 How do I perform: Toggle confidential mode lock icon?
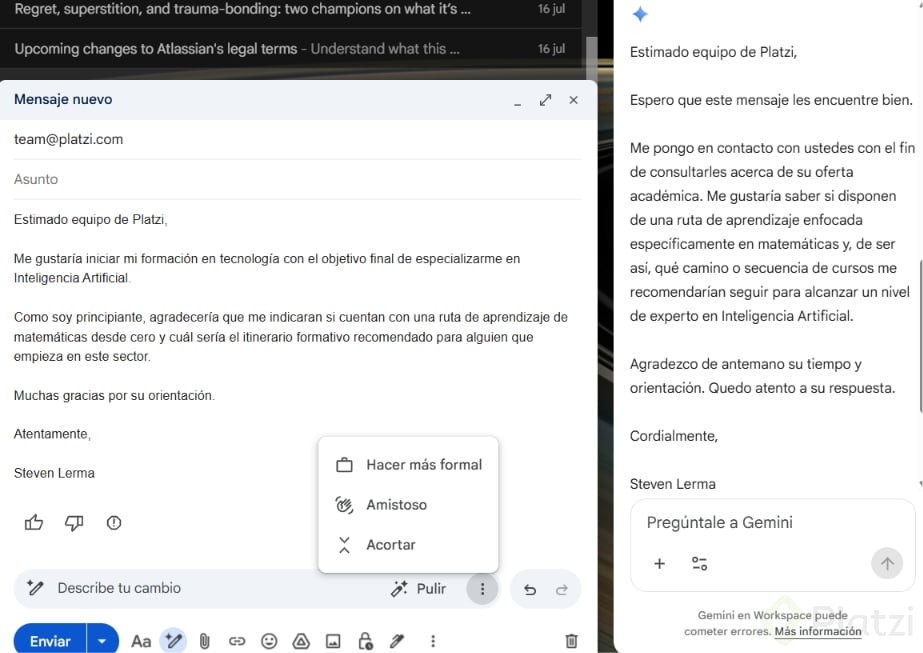pos(366,641)
